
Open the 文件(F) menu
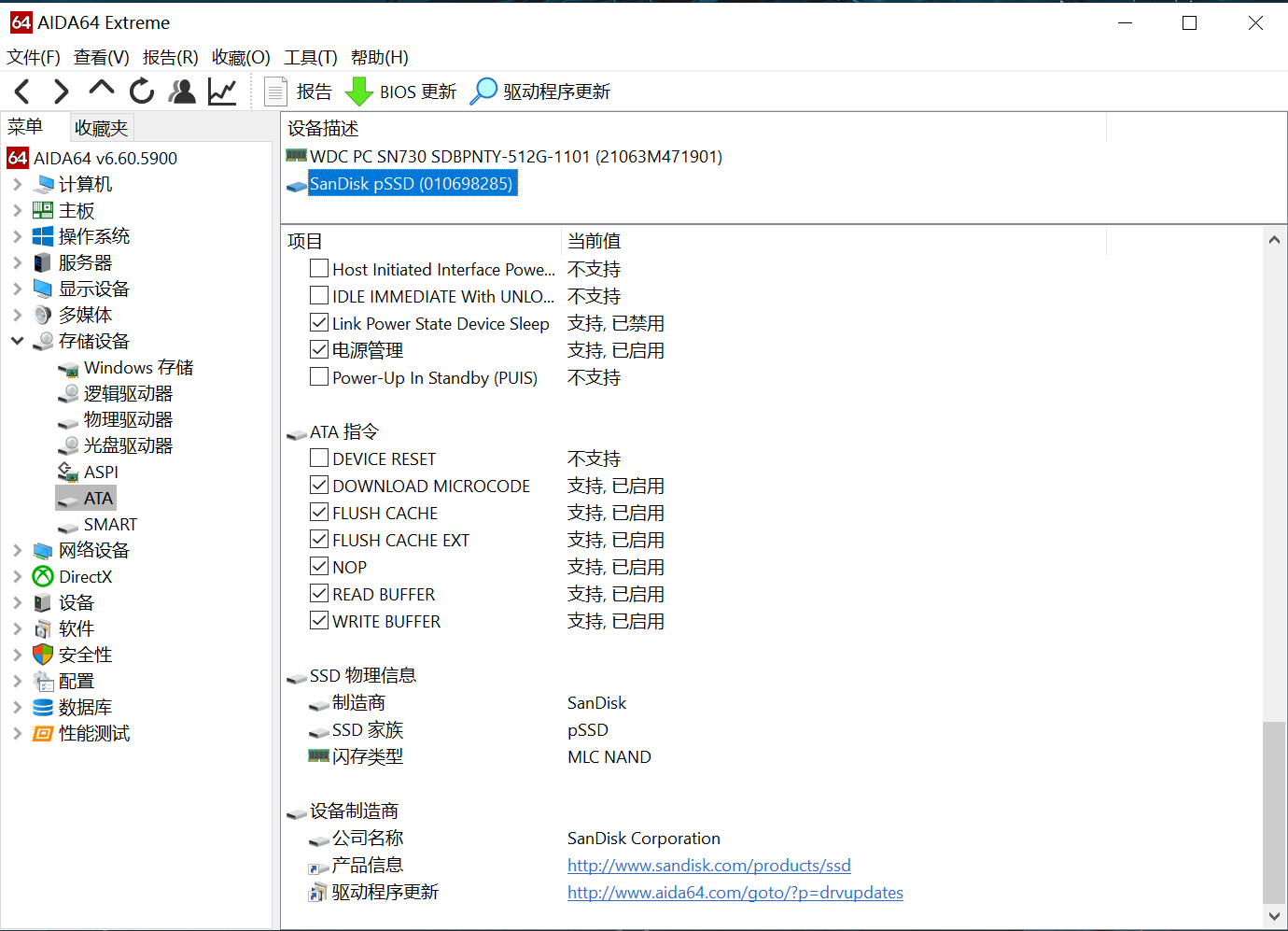click(x=34, y=57)
